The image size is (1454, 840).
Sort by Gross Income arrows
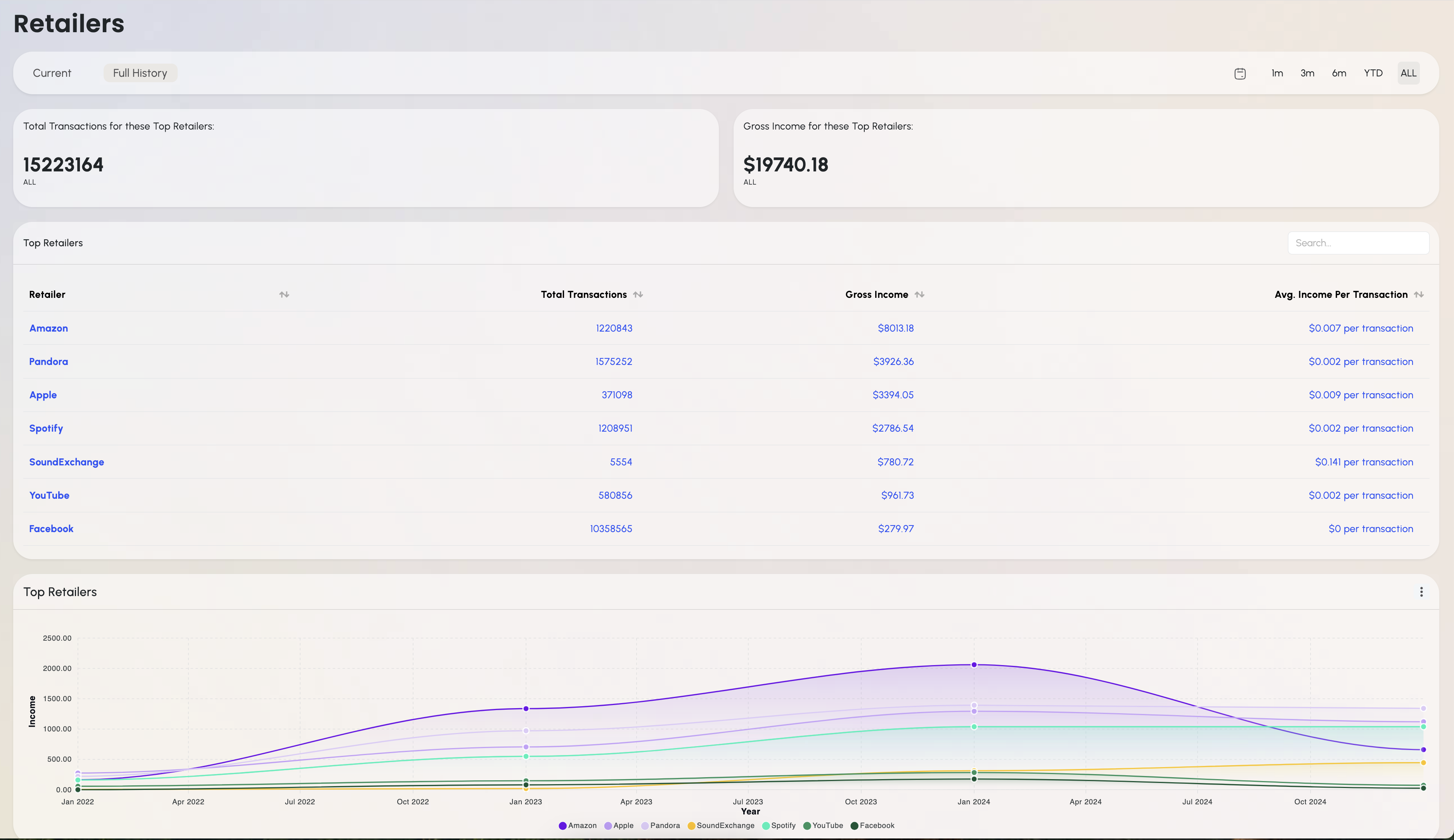pyautogui.click(x=919, y=294)
